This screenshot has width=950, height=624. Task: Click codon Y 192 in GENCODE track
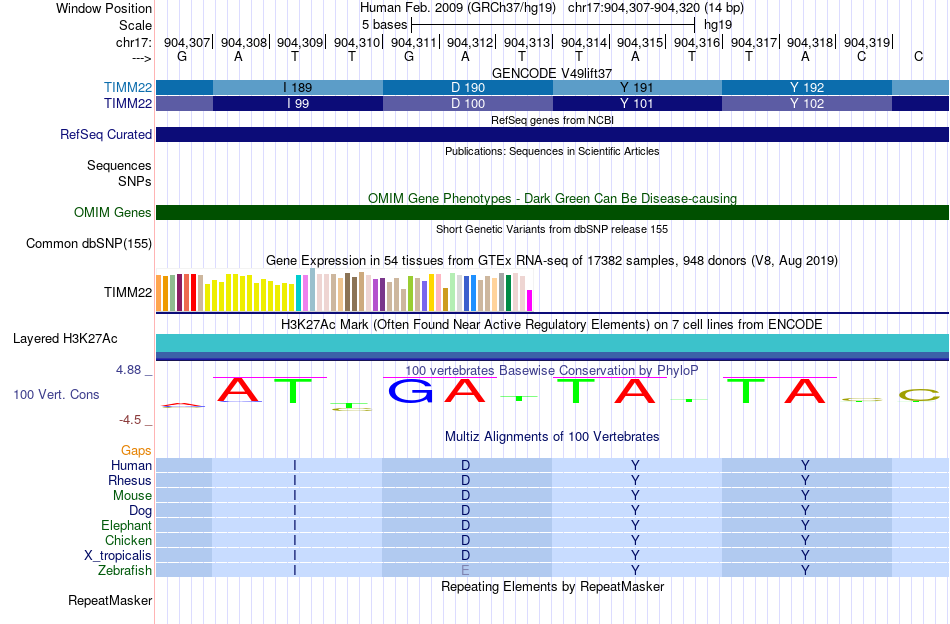pyautogui.click(x=807, y=87)
